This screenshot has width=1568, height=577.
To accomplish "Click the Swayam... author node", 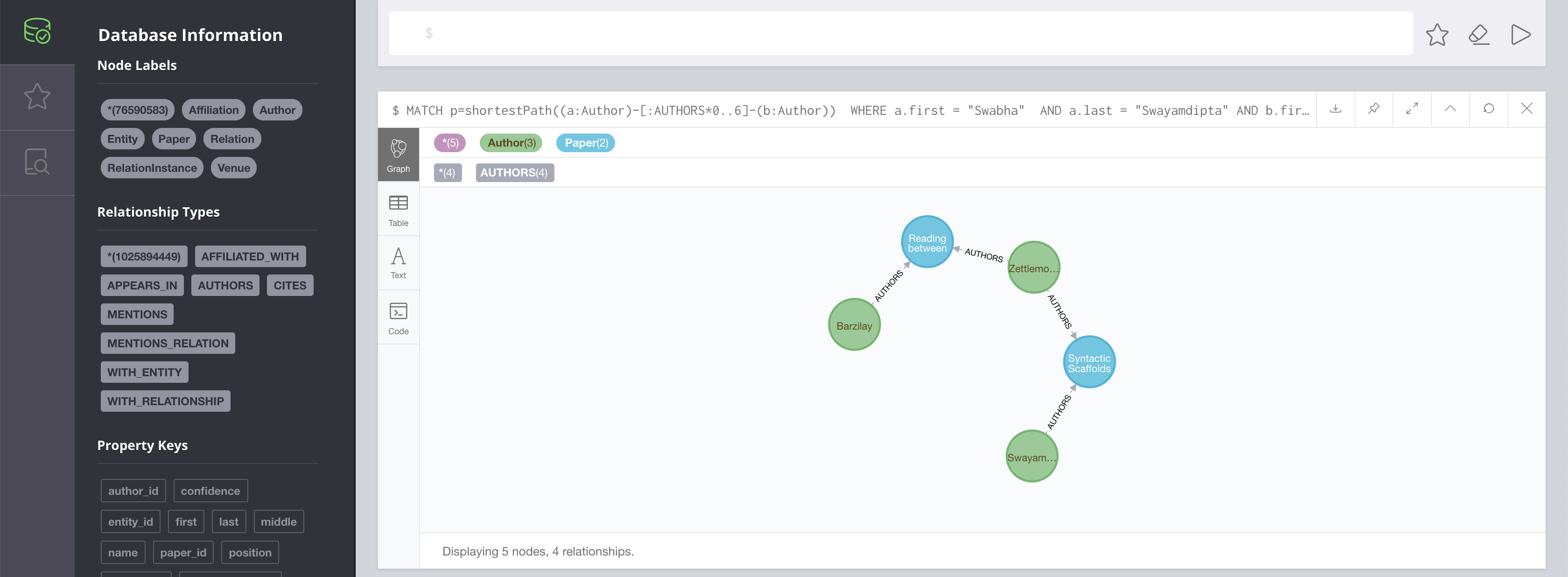I will [1032, 457].
